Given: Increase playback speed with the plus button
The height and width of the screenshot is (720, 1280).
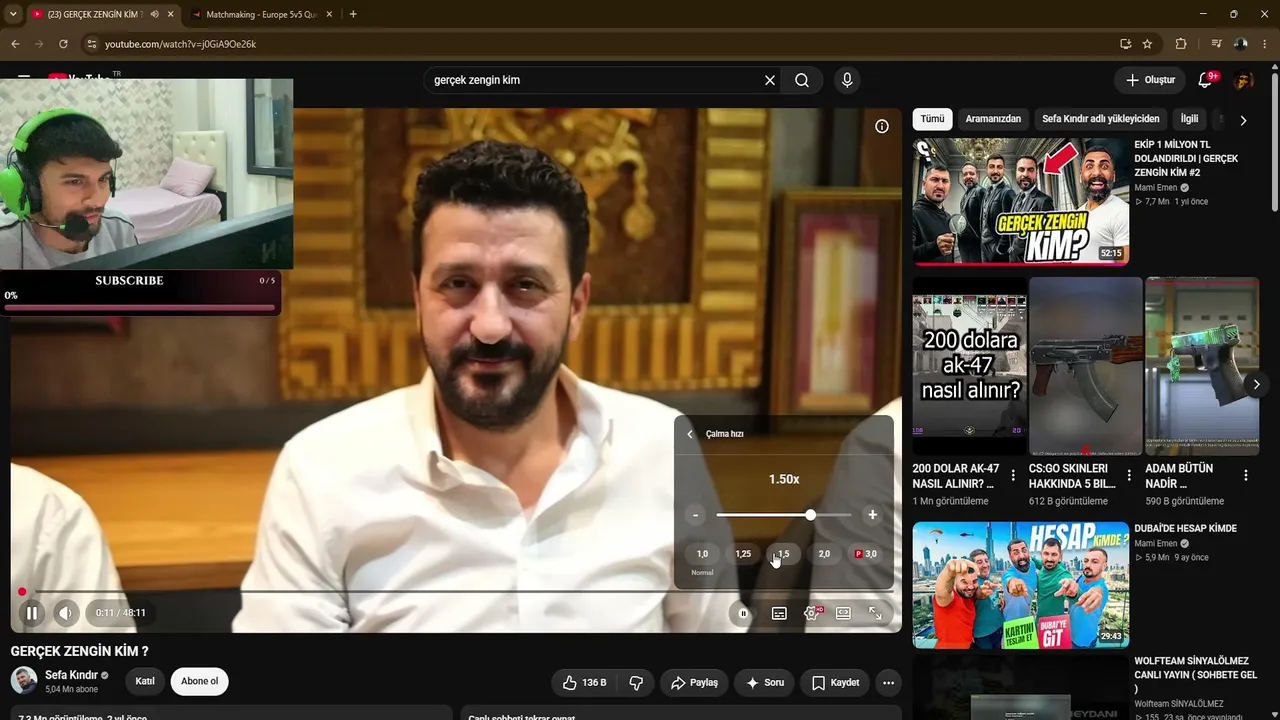Looking at the screenshot, I should pos(872,515).
